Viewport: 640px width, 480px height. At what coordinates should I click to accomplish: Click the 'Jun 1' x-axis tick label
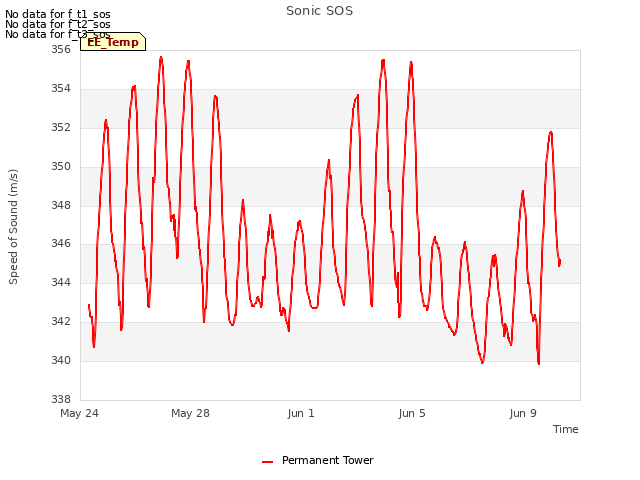tap(301, 413)
